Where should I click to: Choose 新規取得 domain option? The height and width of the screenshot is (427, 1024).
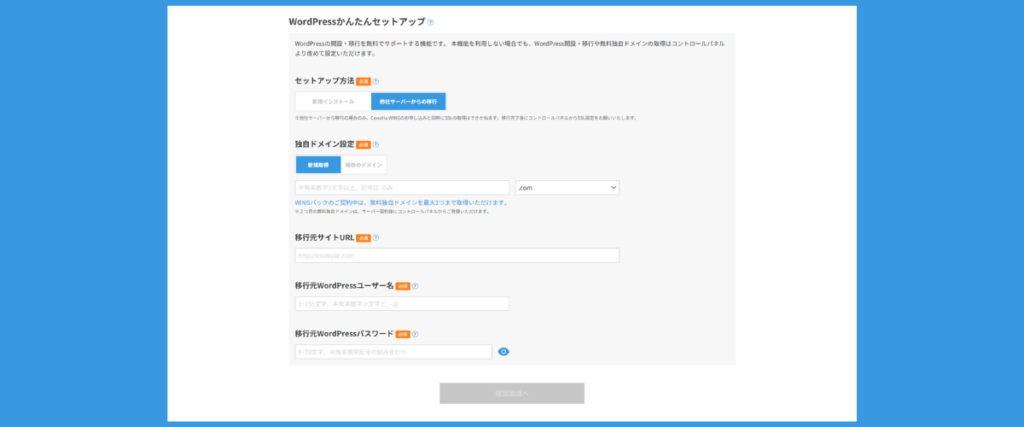(x=318, y=165)
